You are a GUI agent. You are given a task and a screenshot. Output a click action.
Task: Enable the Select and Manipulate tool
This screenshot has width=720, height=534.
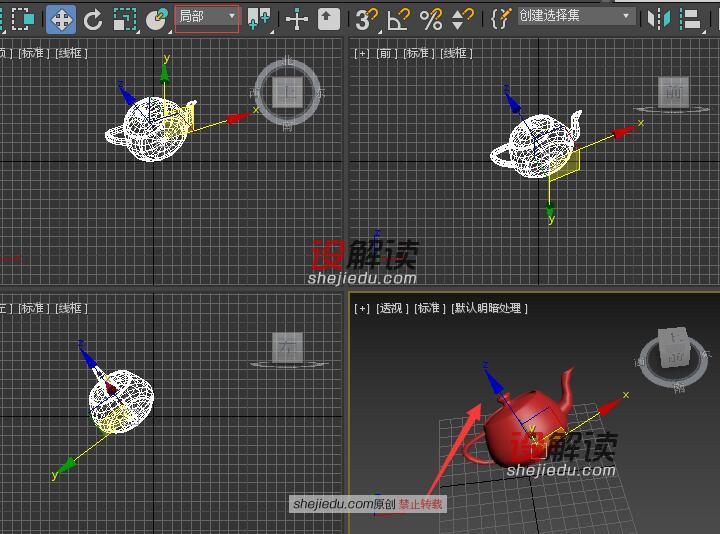[x=297, y=20]
